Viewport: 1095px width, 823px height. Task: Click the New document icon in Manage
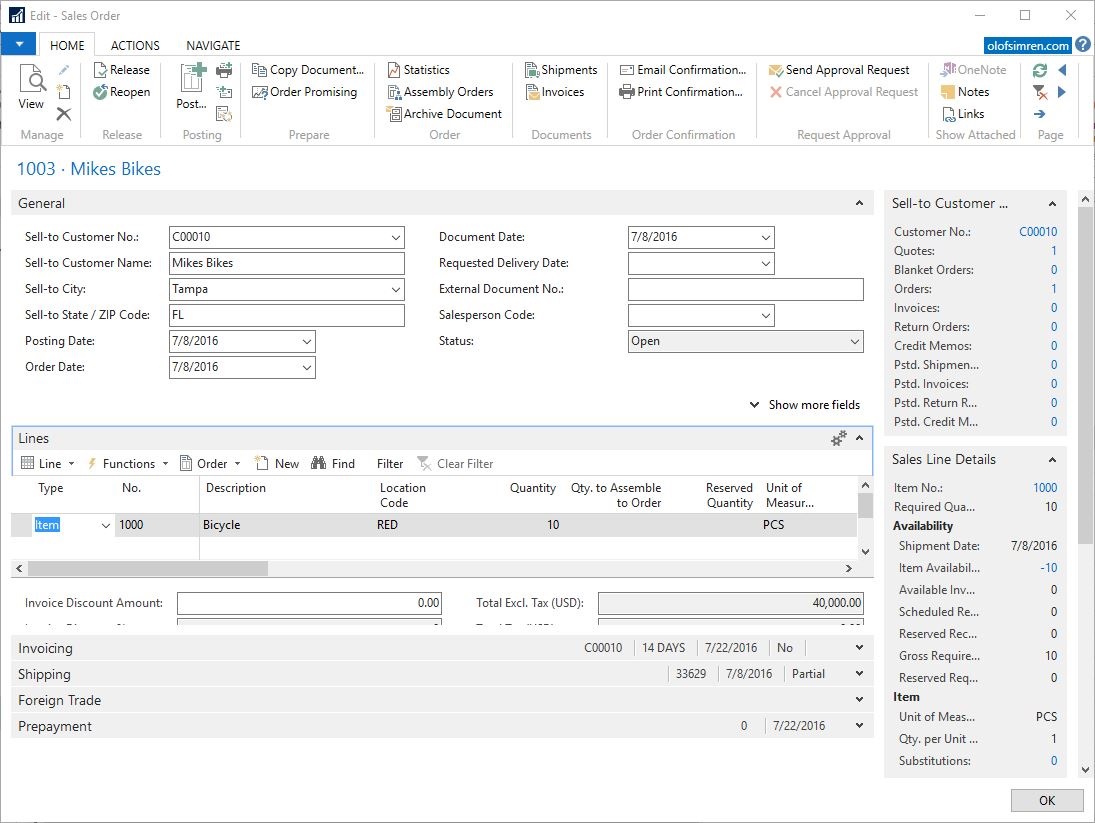point(64,91)
